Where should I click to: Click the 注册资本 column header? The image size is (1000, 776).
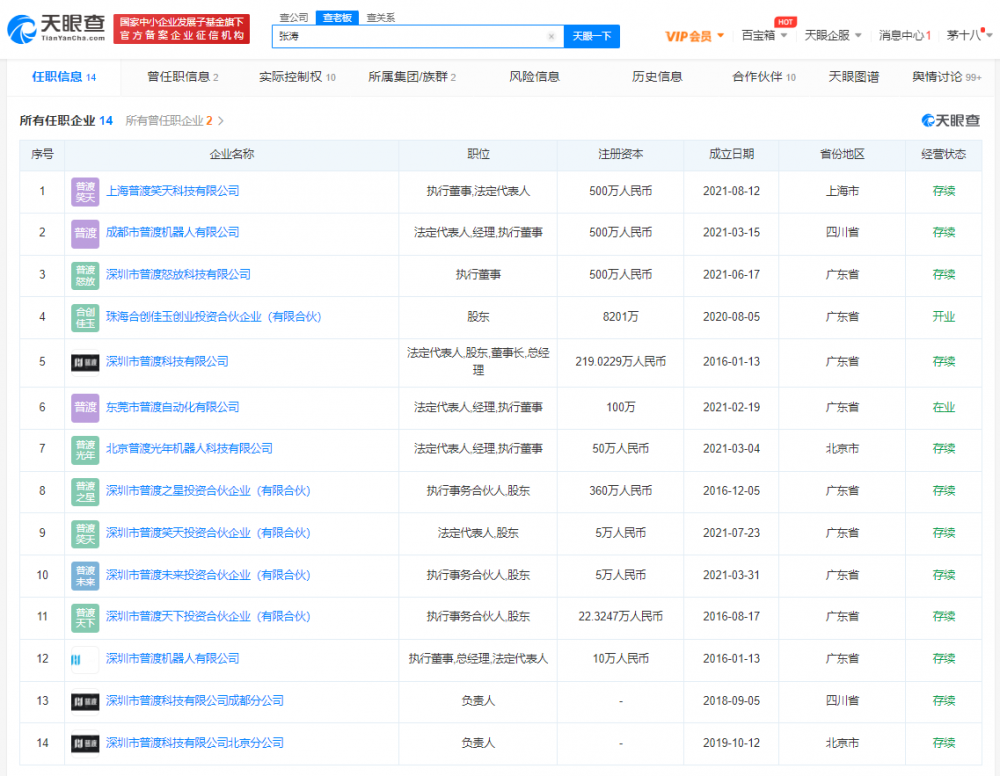tap(621, 154)
